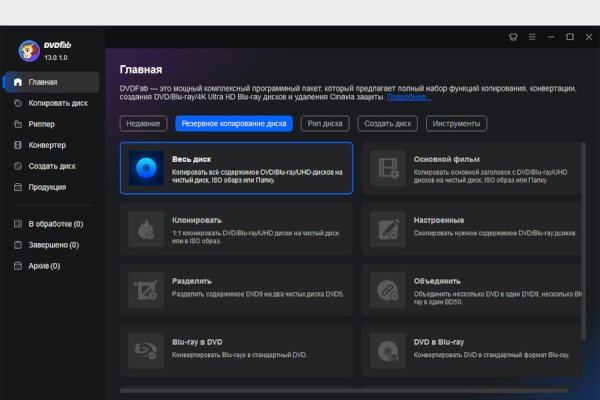Click the film strip icon of Основной фильм
This screenshot has height=400, width=600.
click(x=388, y=168)
